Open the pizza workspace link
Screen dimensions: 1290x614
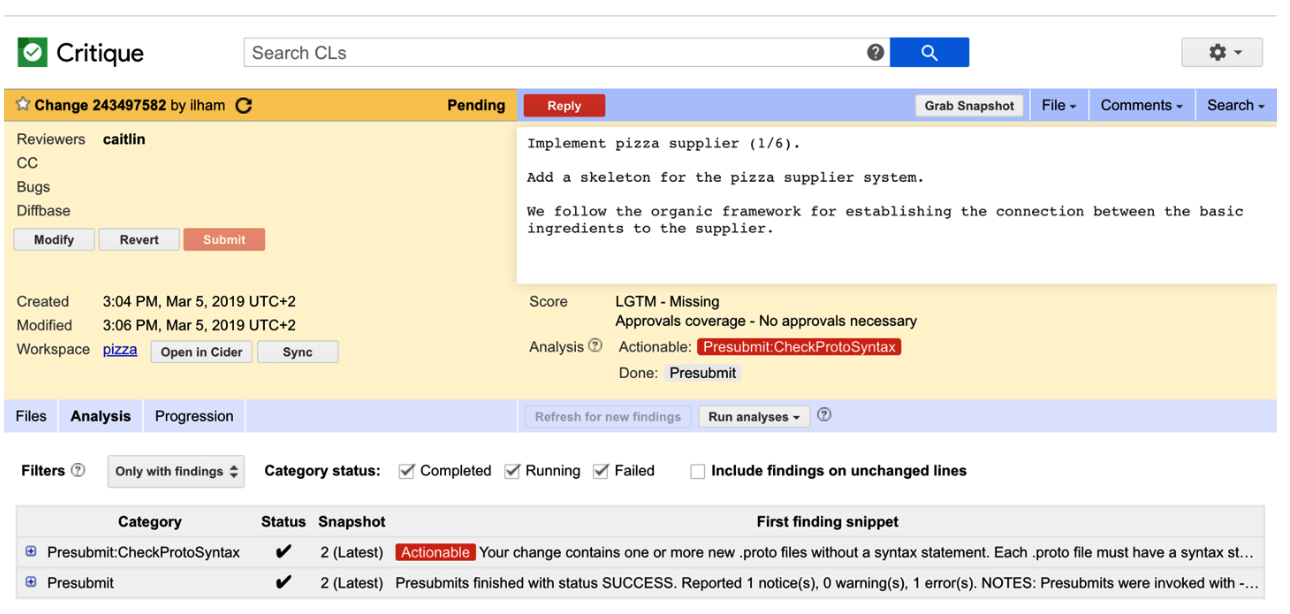point(120,349)
